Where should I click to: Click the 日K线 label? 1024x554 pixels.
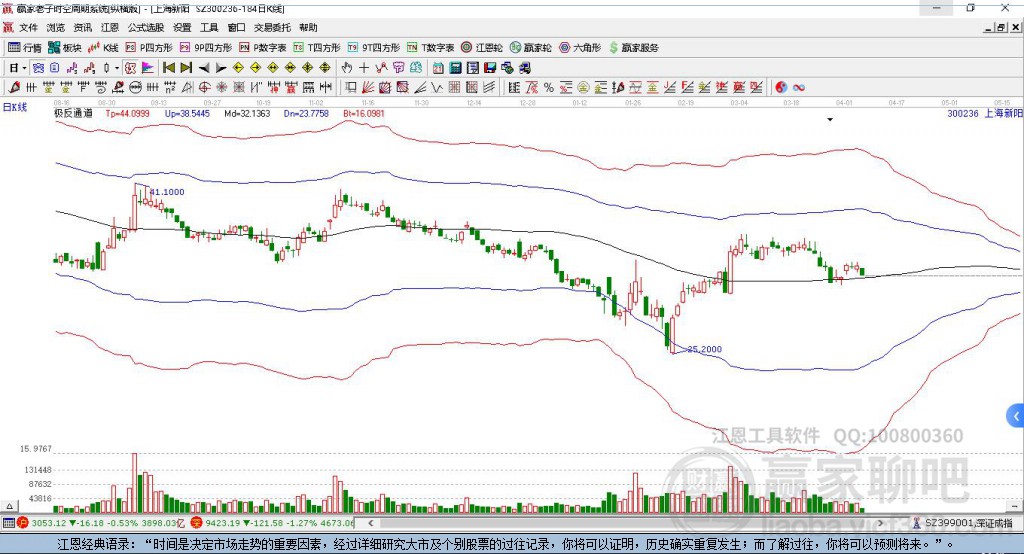pyautogui.click(x=15, y=108)
